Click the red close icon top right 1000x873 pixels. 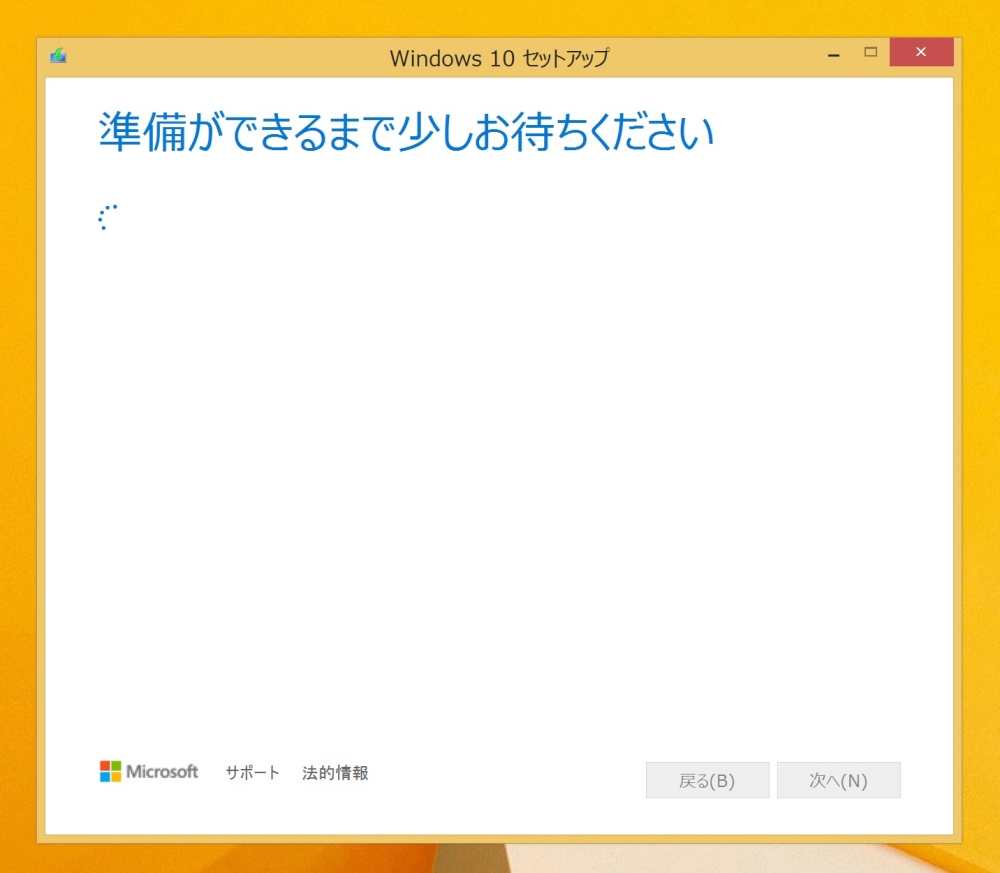point(920,52)
